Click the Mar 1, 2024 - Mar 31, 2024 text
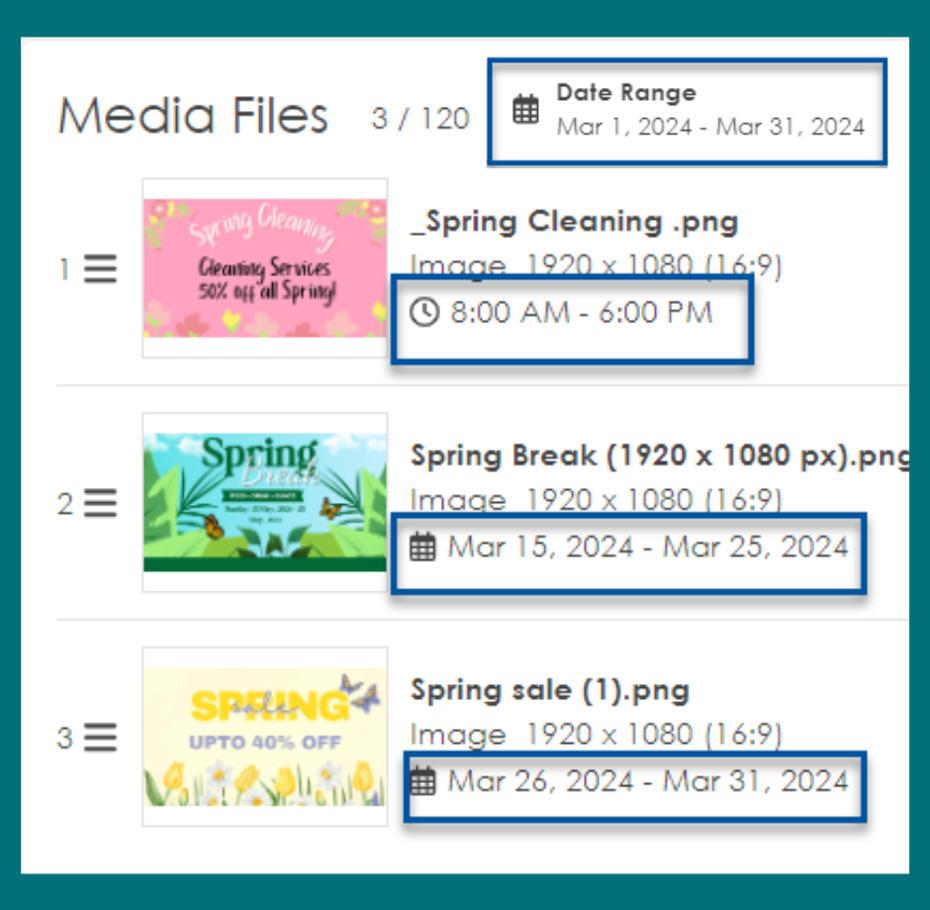This screenshot has width=930, height=910. pos(710,127)
